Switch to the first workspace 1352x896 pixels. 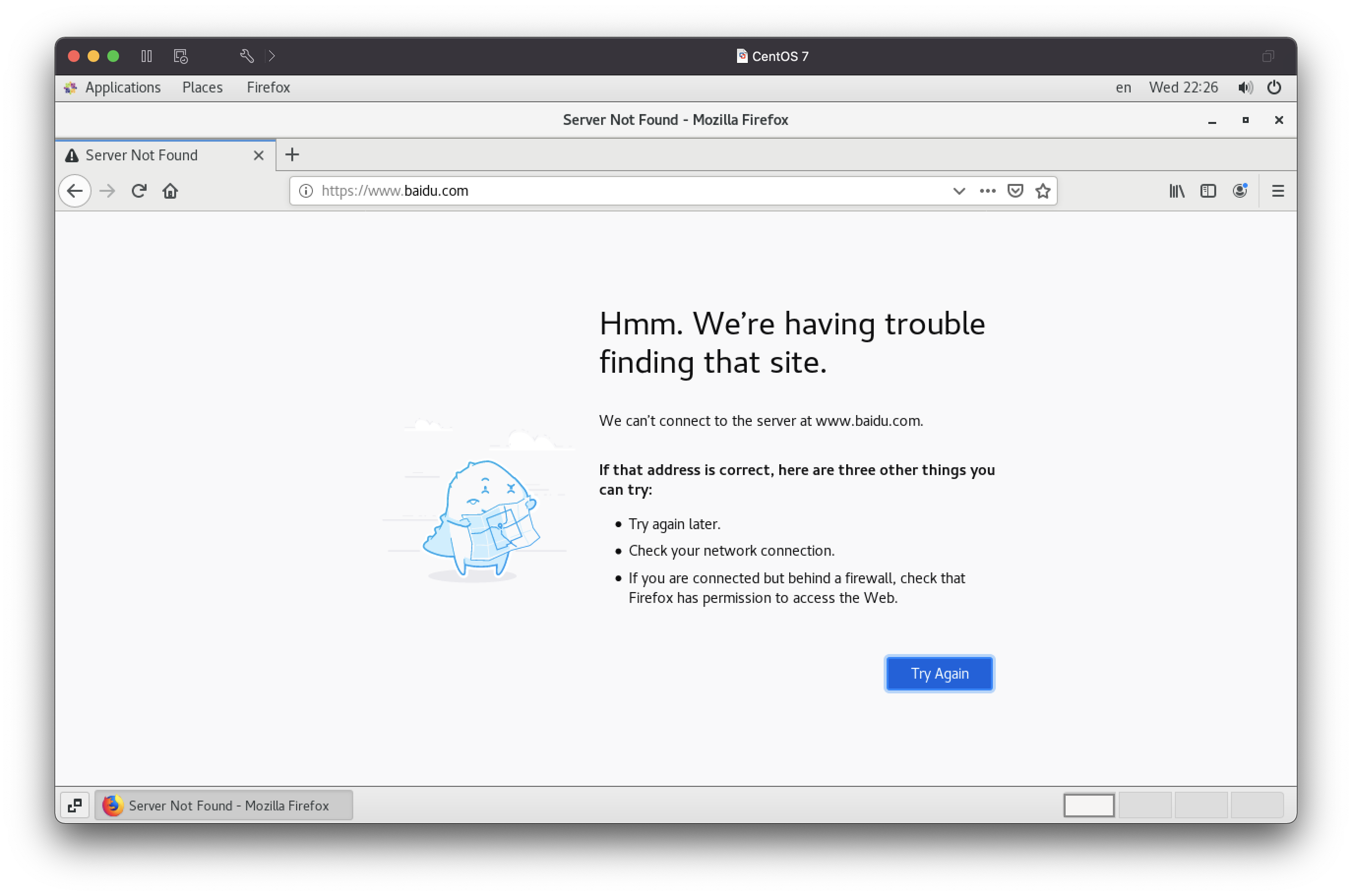(x=1088, y=805)
